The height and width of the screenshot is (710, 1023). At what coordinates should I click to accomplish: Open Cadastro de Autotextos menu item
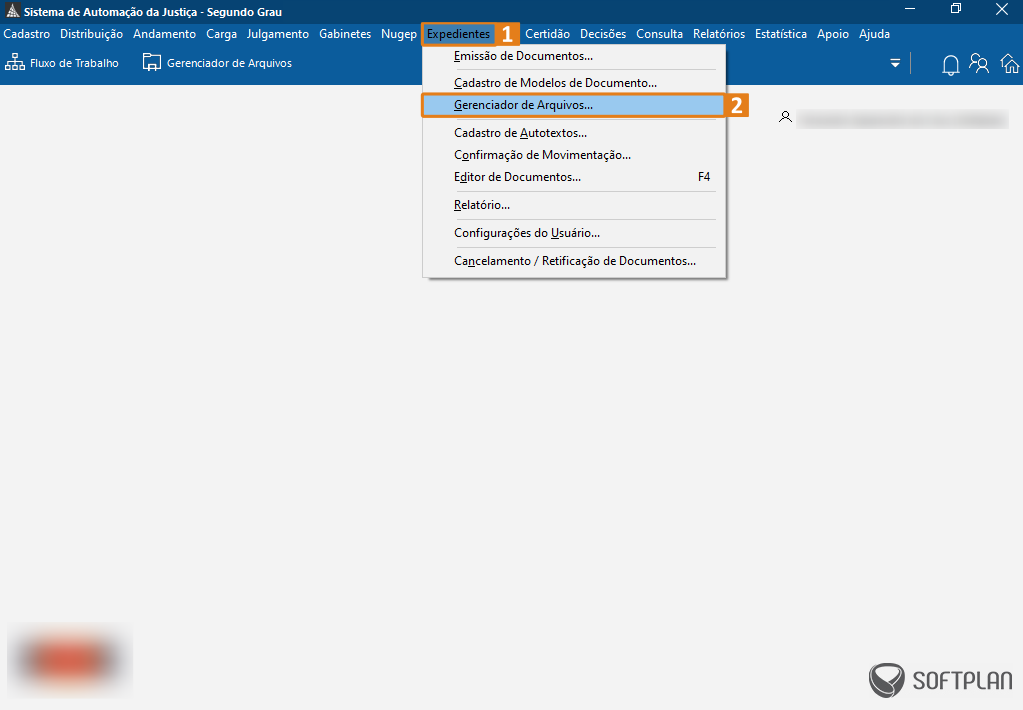[x=520, y=133]
